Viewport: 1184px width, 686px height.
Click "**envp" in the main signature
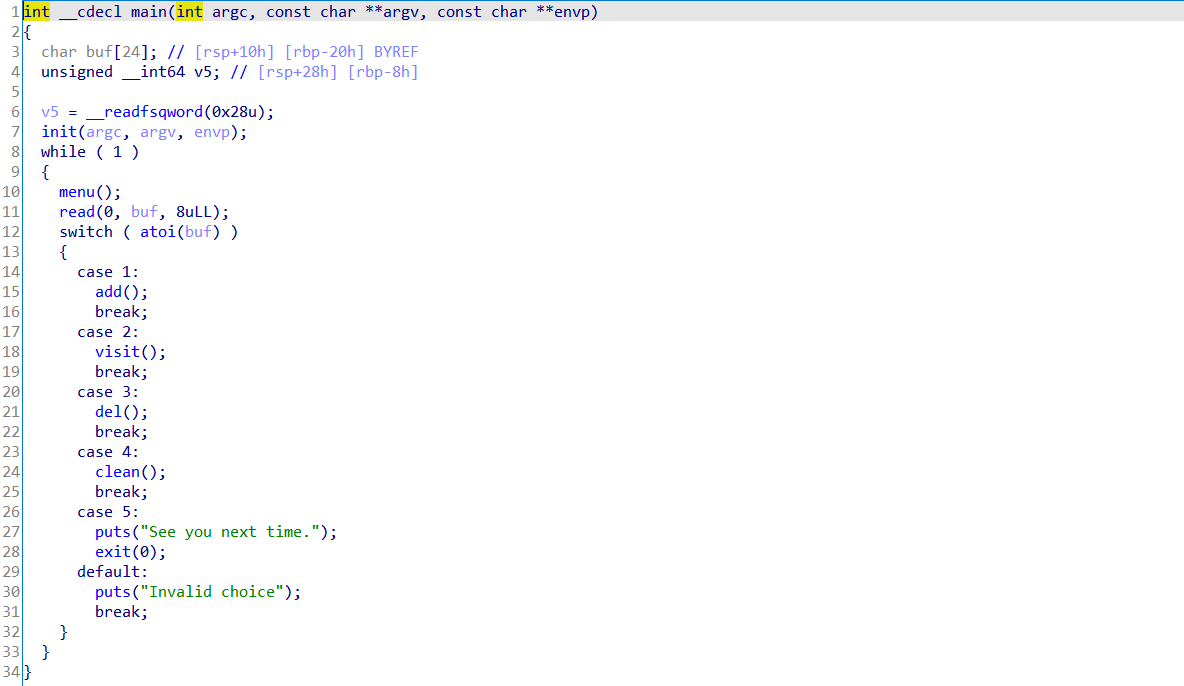pos(563,12)
